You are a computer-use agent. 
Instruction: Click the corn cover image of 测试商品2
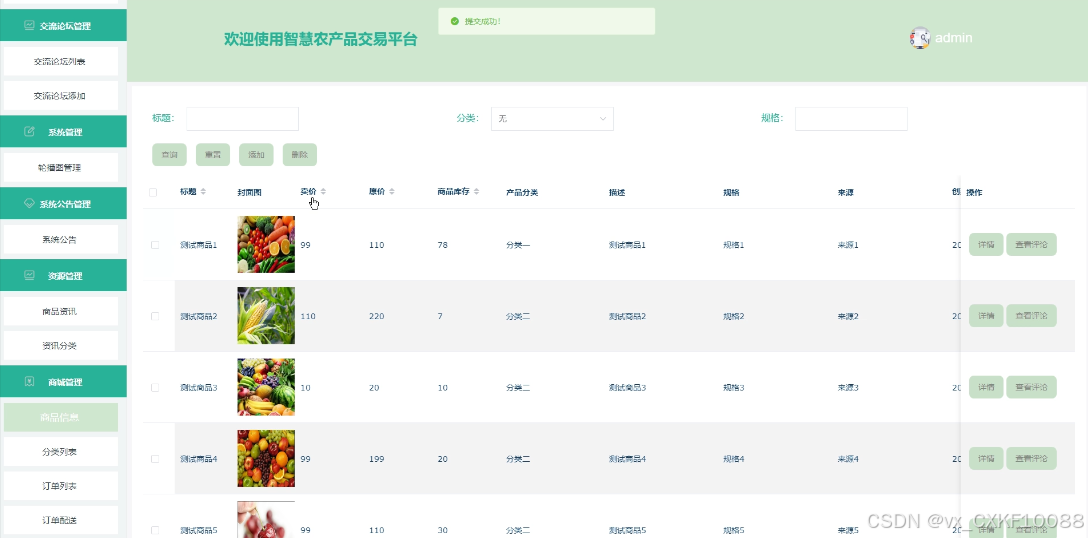pyautogui.click(x=266, y=316)
